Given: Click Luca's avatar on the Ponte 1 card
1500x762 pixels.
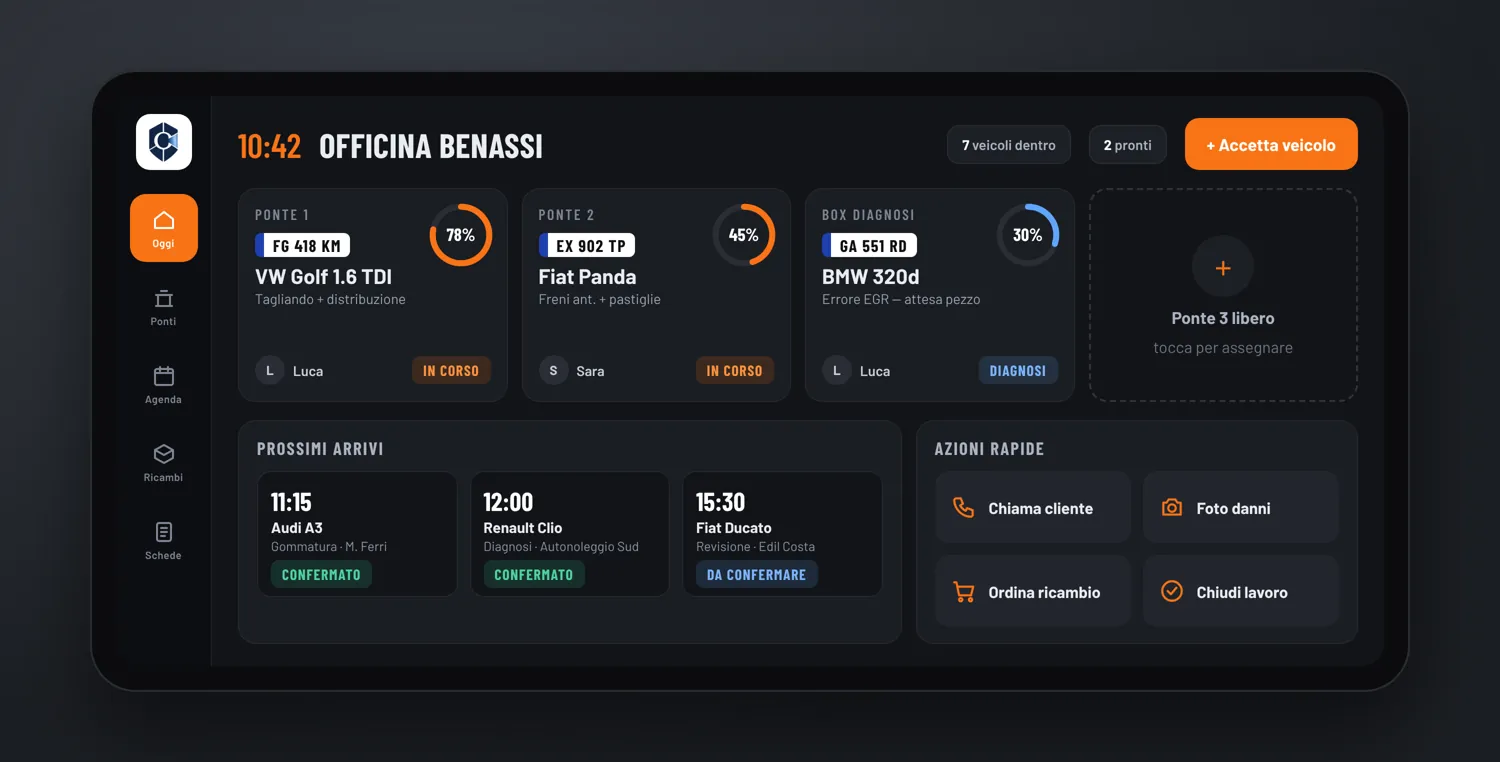Looking at the screenshot, I should click(269, 371).
